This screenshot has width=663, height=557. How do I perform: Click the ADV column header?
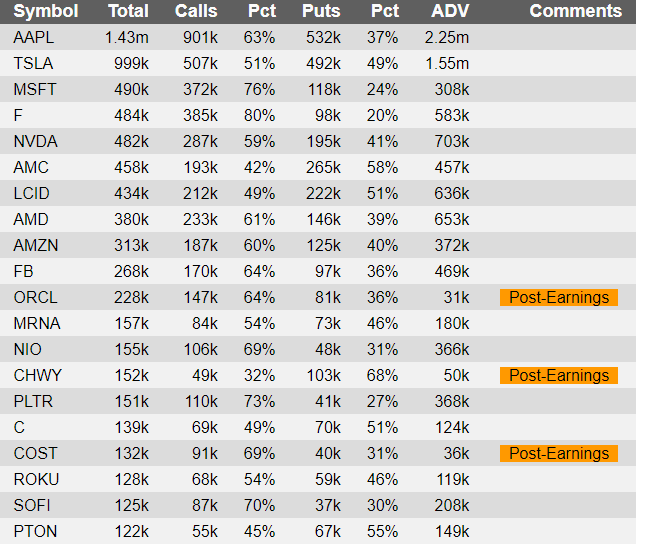point(449,11)
